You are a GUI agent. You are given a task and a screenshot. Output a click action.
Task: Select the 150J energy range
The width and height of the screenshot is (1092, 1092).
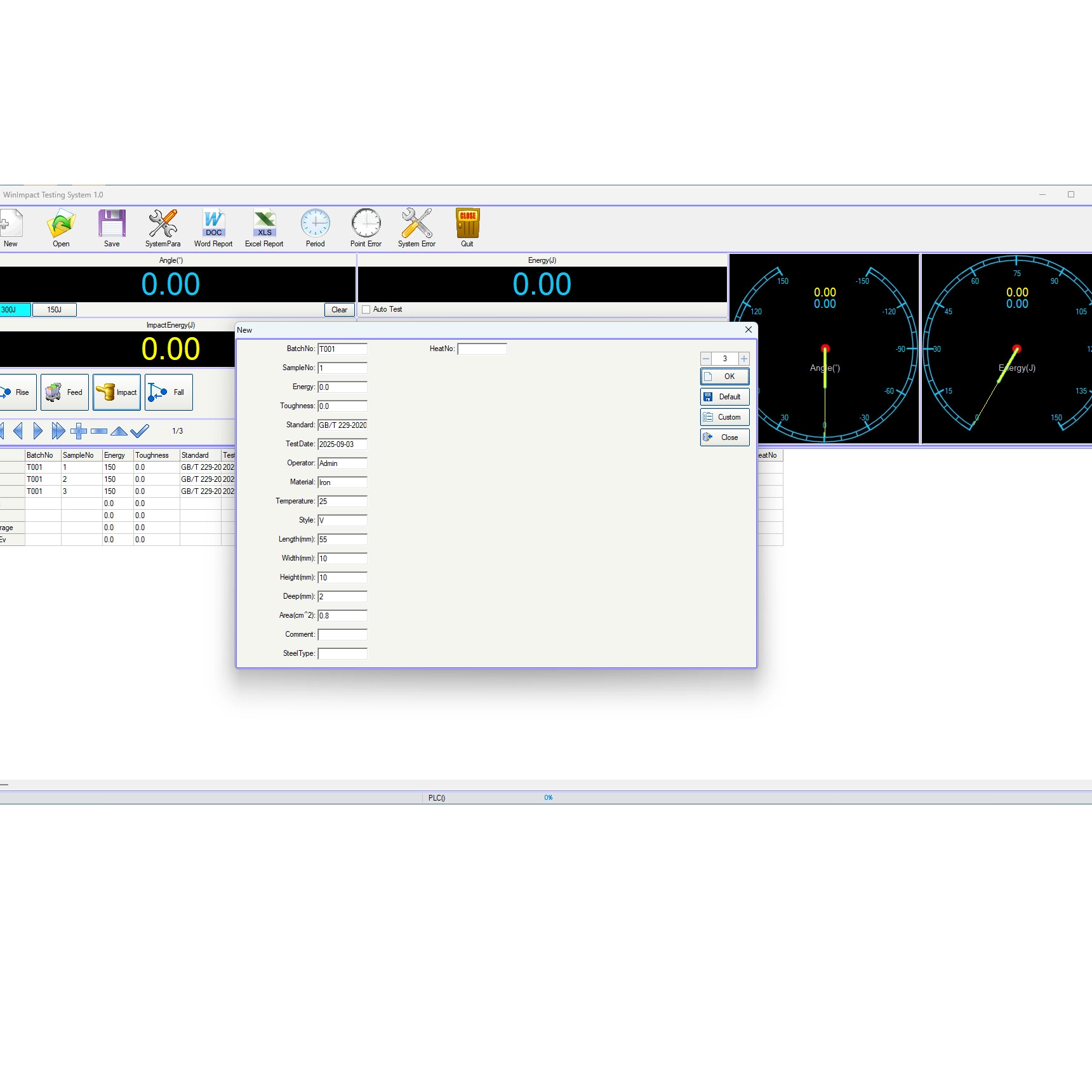click(55, 310)
